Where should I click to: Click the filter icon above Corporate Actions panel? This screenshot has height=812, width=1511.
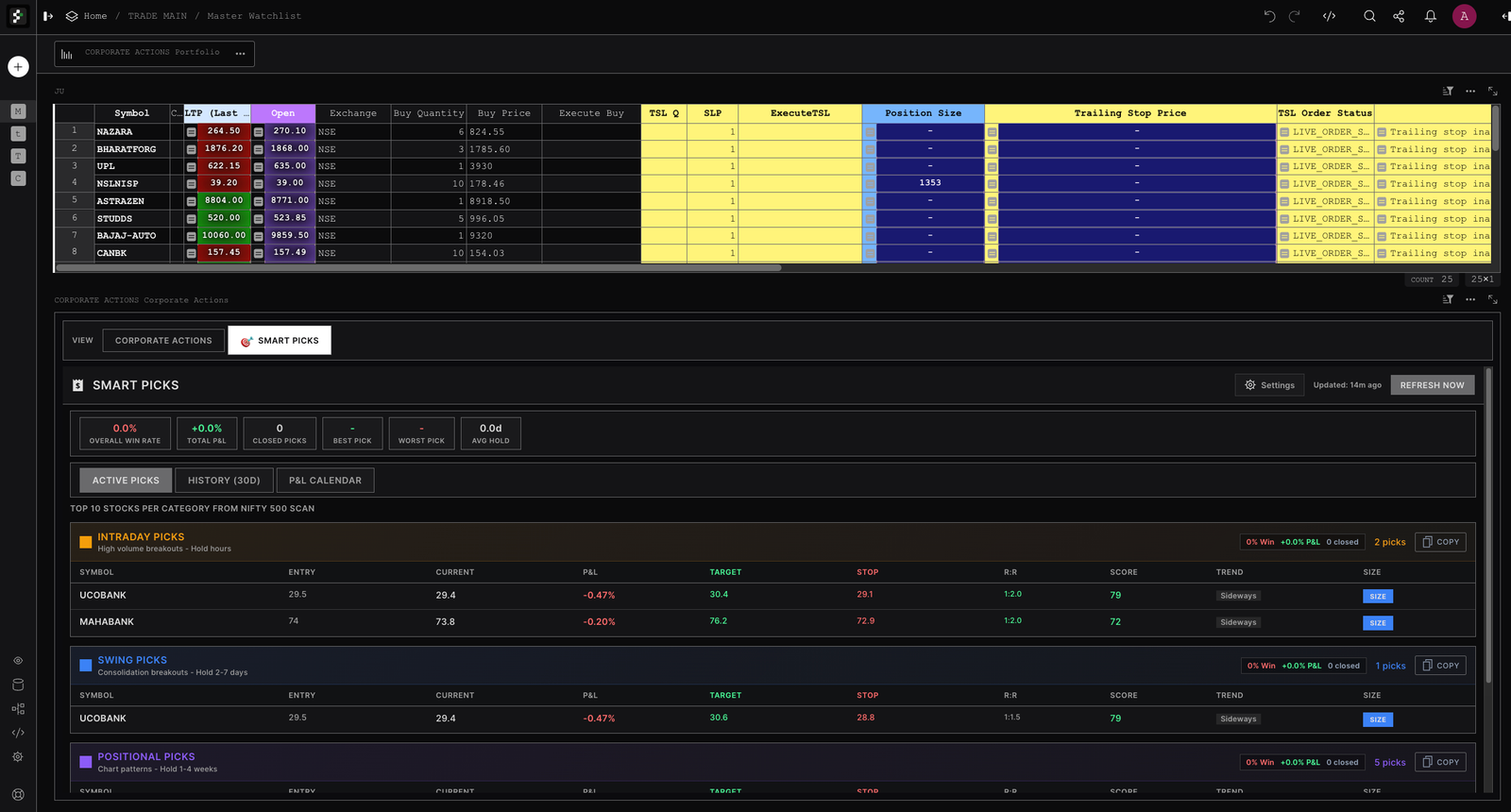point(1448,299)
